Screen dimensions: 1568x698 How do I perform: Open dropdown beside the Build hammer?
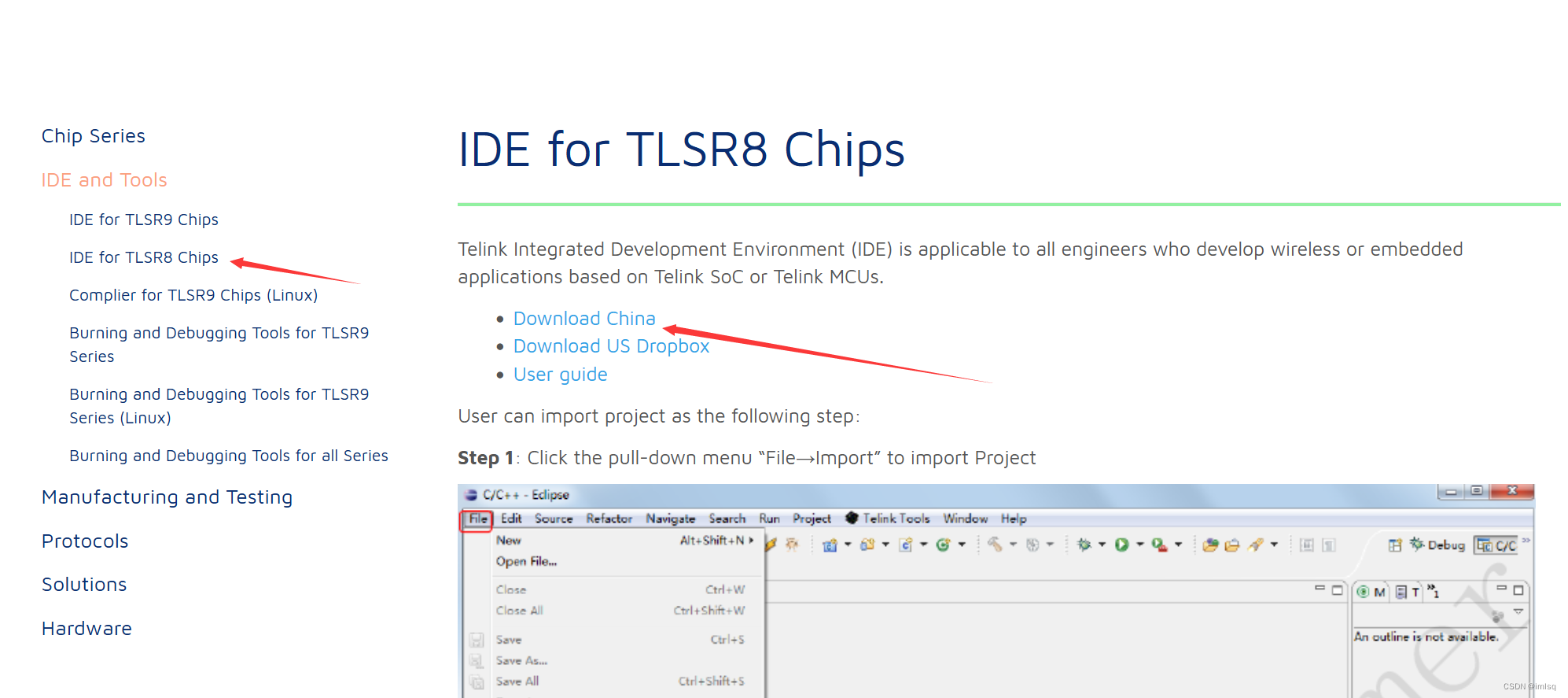pos(1013,545)
